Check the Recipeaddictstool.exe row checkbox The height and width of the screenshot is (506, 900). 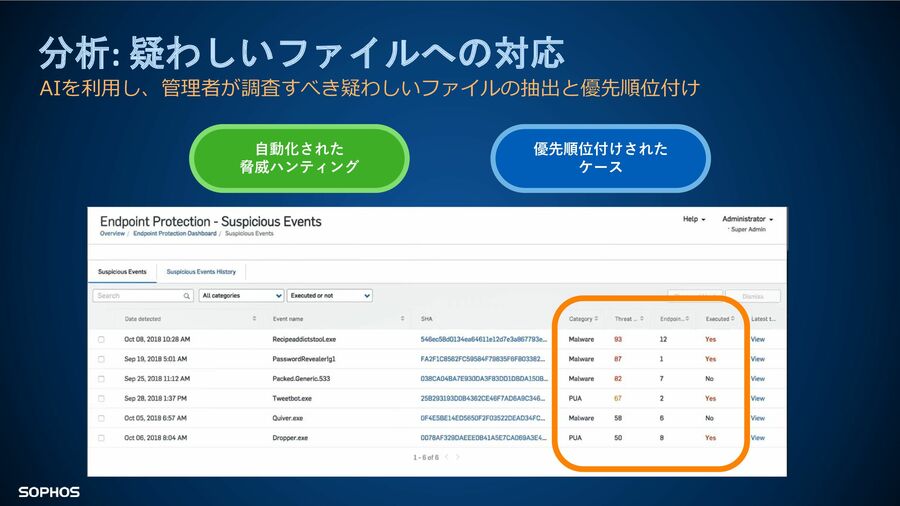101,339
